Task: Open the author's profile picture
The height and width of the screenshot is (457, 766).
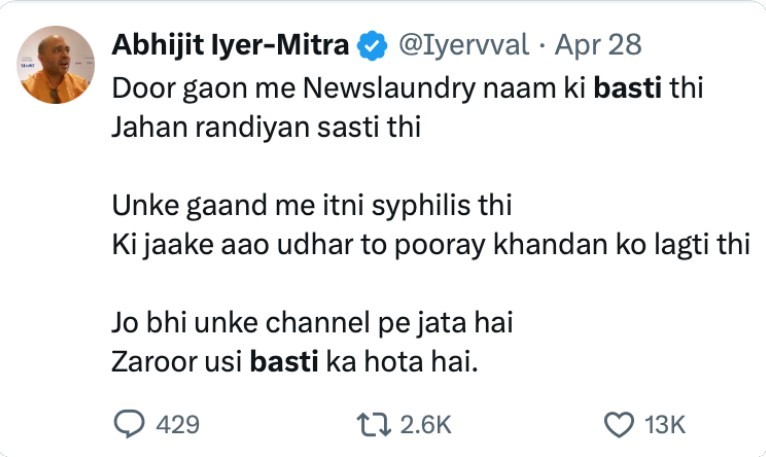Action: [56, 65]
